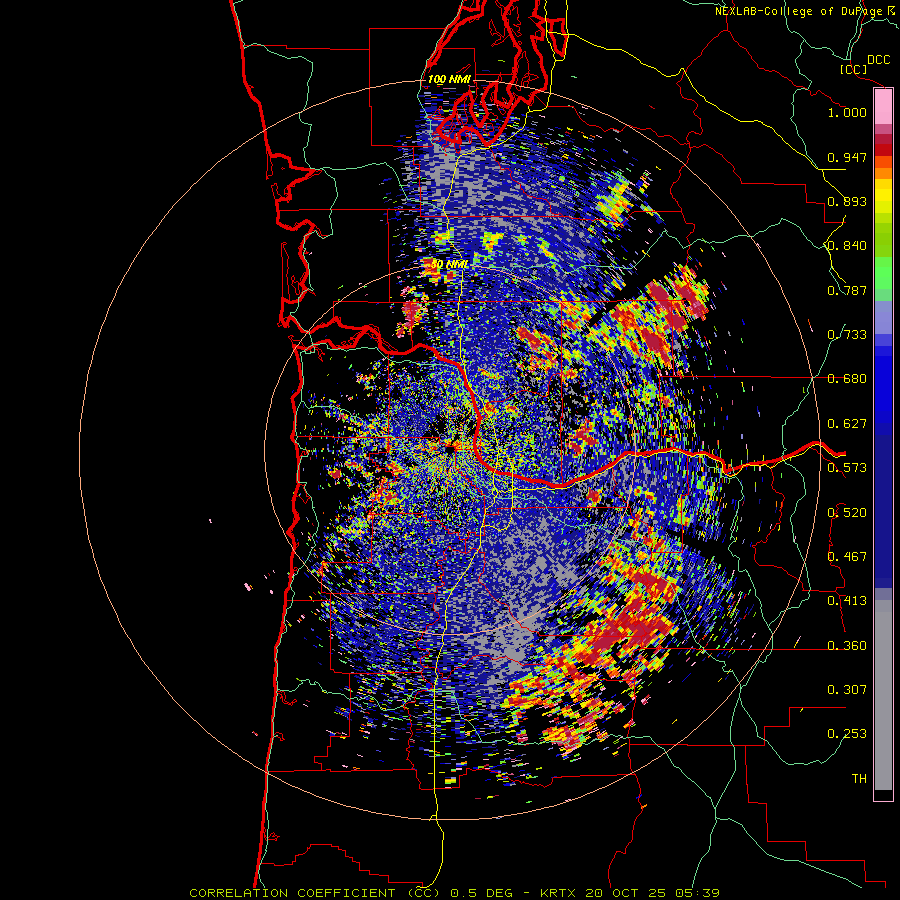Click the 100 NMI range ring label
This screenshot has height=900, width=900.
[449, 79]
